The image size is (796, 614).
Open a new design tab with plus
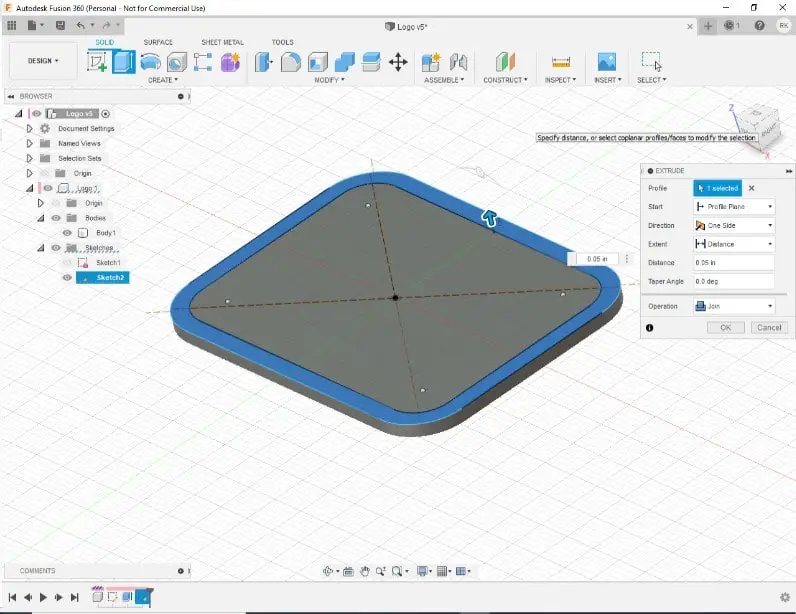point(708,26)
